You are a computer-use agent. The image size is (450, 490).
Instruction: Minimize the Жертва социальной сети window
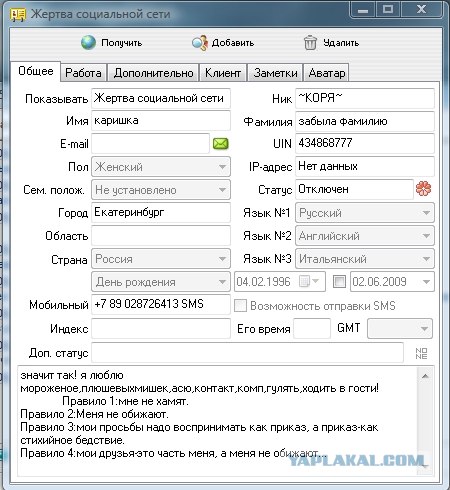pos(363,10)
